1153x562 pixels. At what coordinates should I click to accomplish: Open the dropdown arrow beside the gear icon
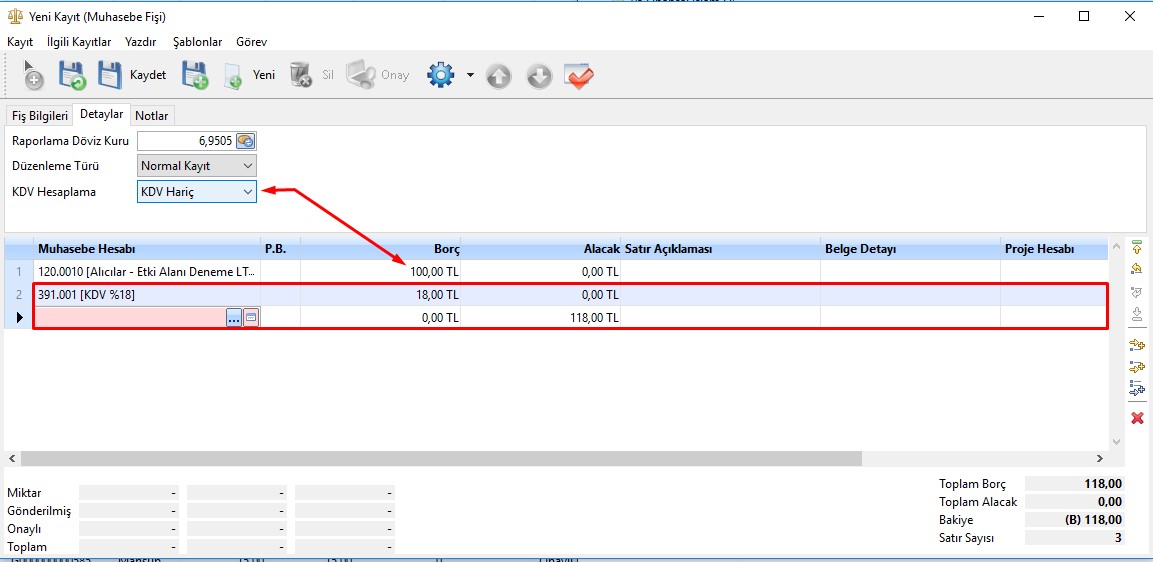[x=469, y=75]
